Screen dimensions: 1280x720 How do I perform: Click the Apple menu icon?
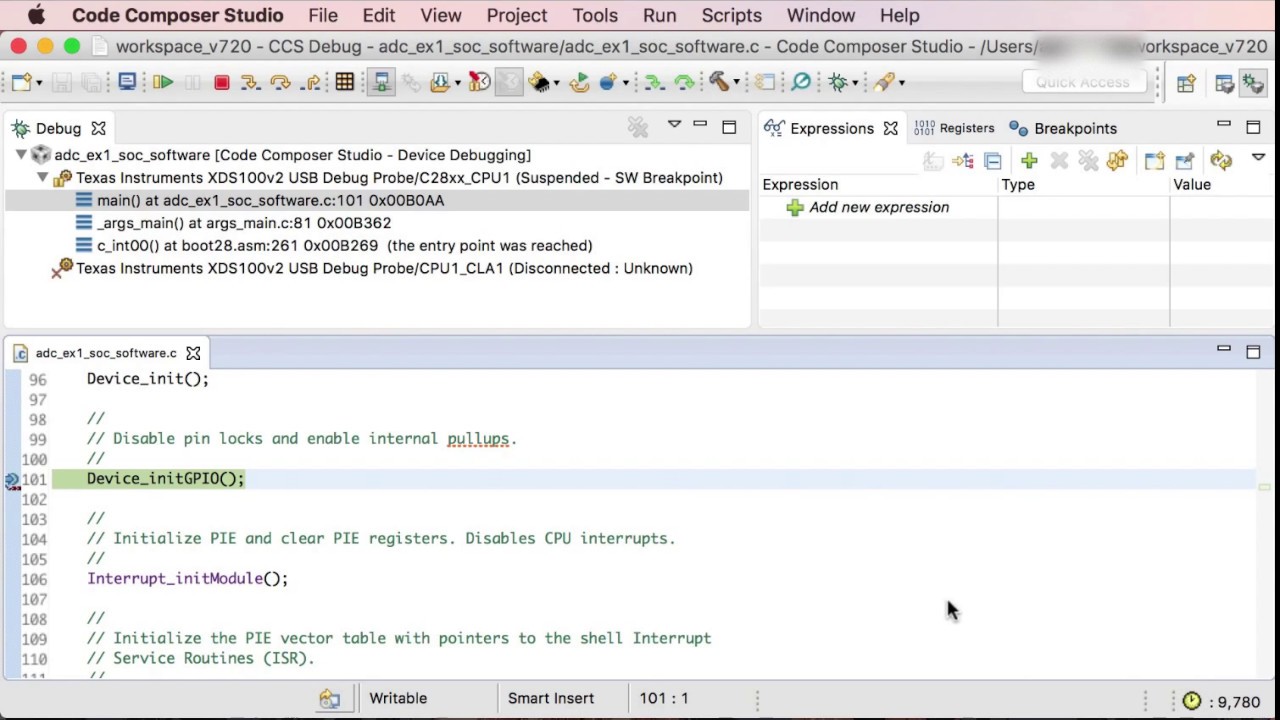point(36,15)
